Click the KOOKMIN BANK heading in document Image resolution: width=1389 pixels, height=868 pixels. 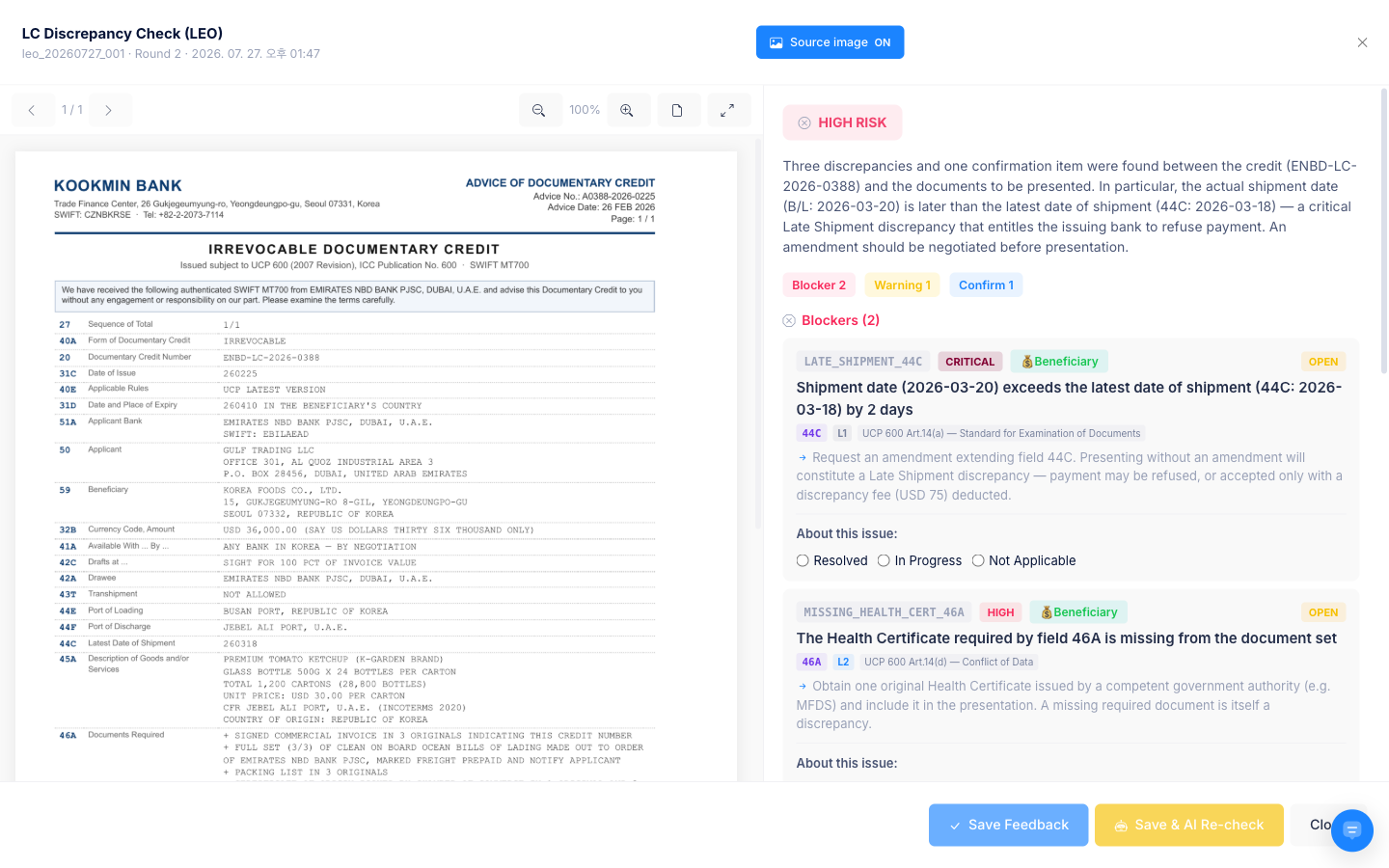(x=118, y=186)
